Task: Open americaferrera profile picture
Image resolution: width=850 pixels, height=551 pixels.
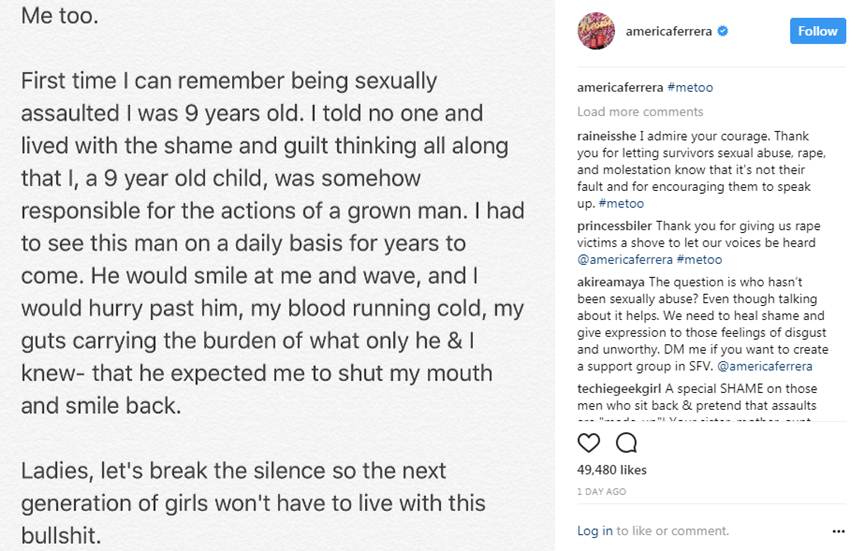Action: pos(596,31)
